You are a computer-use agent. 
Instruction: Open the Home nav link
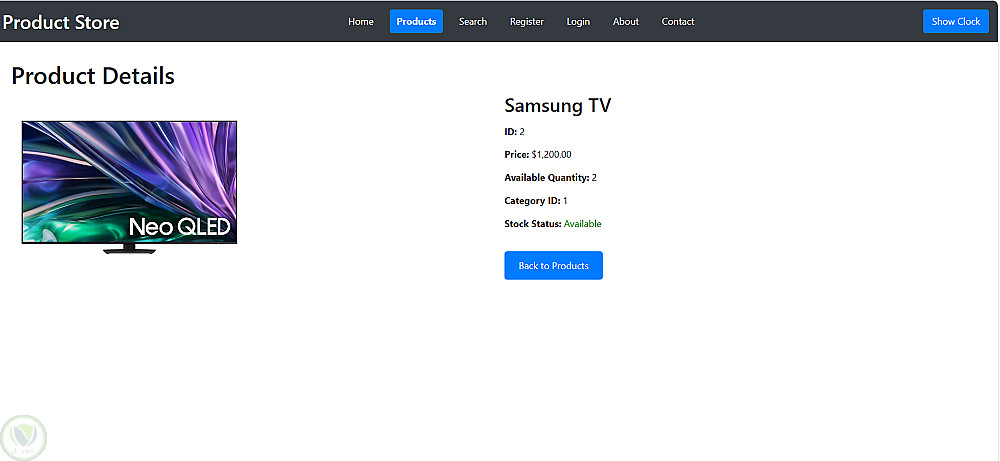[360, 22]
